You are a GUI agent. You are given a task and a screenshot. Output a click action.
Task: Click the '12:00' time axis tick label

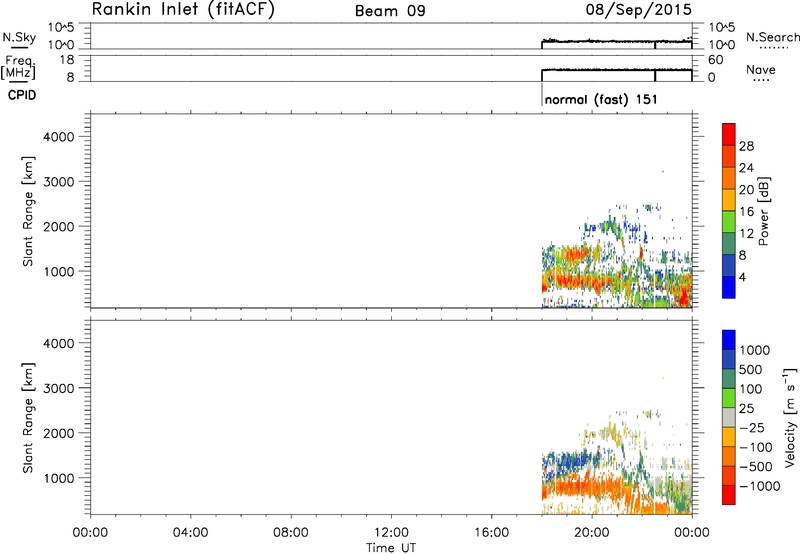click(x=391, y=533)
